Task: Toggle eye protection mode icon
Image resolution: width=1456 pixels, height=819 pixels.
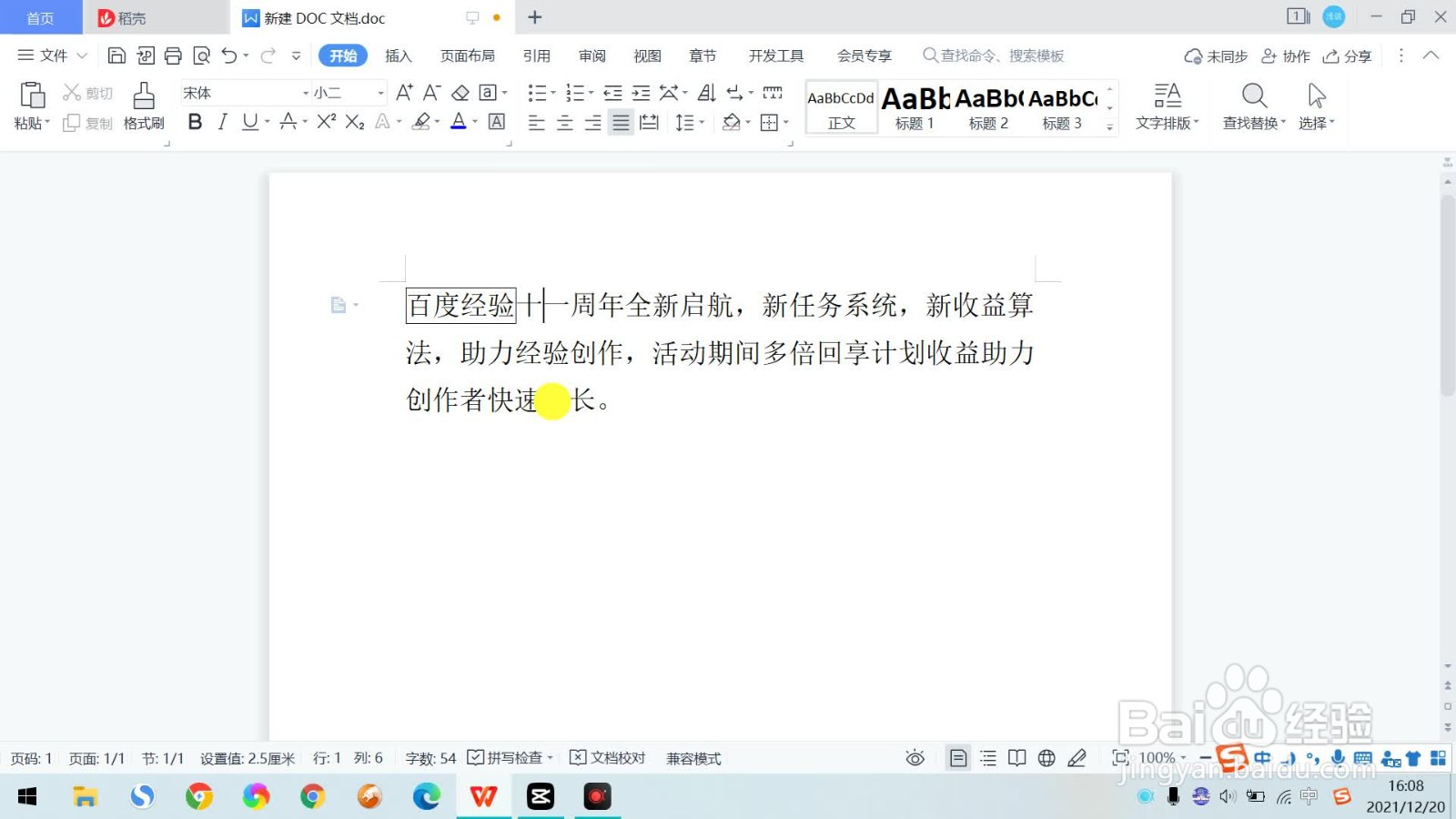Action: 915,758
